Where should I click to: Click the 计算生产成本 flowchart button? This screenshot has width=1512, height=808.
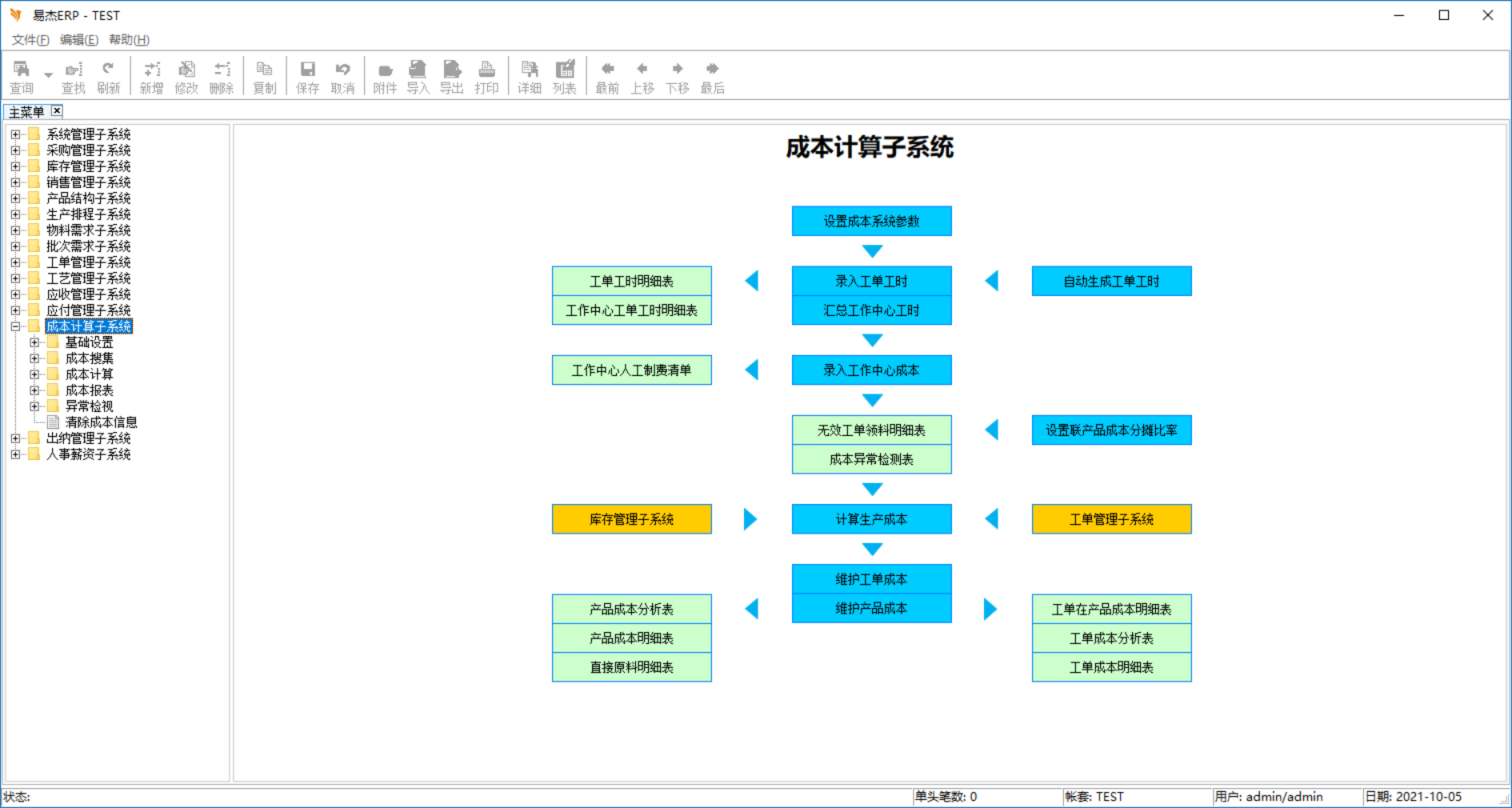[x=872, y=519]
